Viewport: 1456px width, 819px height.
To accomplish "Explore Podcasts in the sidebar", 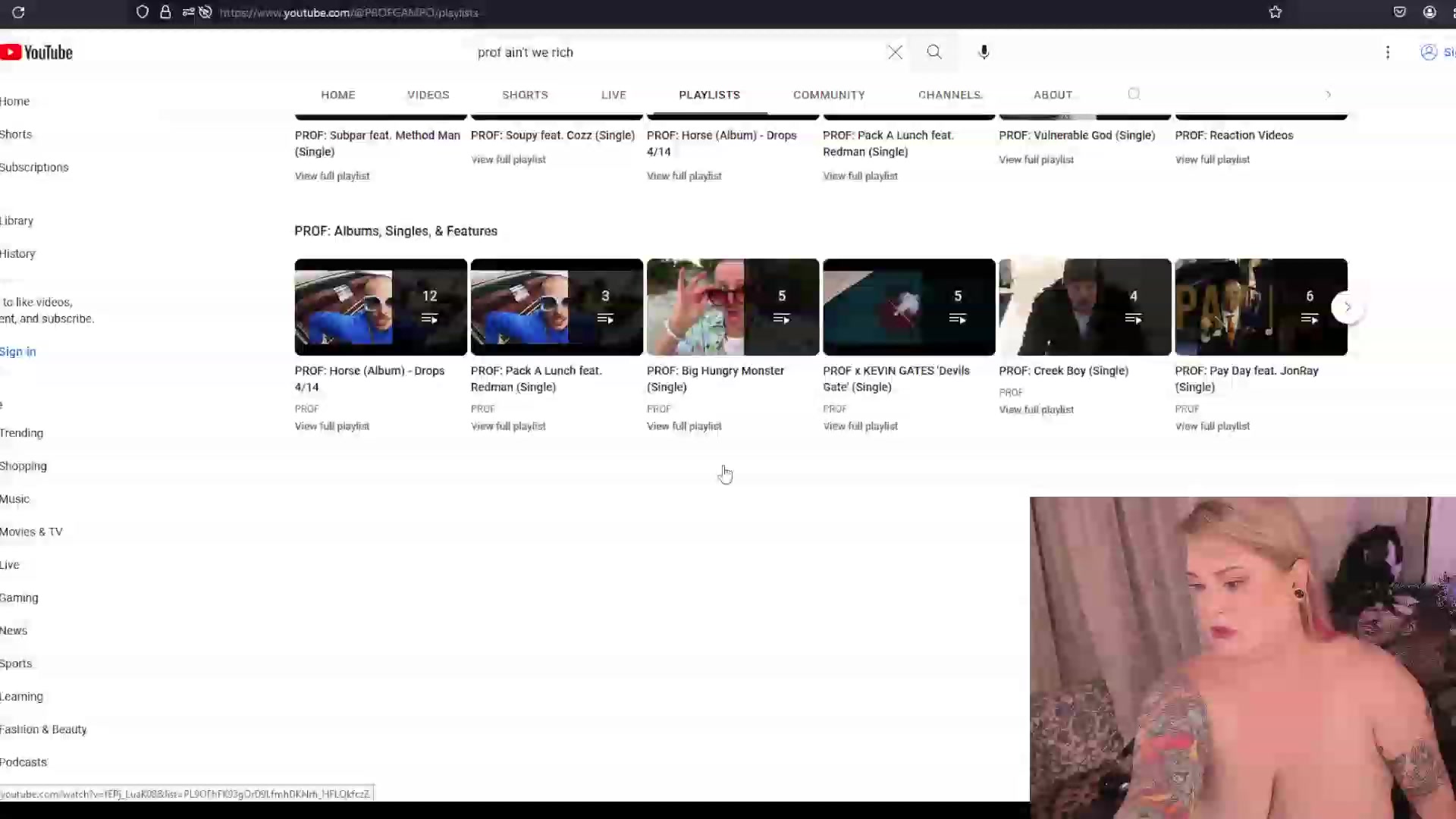I will tap(24, 762).
